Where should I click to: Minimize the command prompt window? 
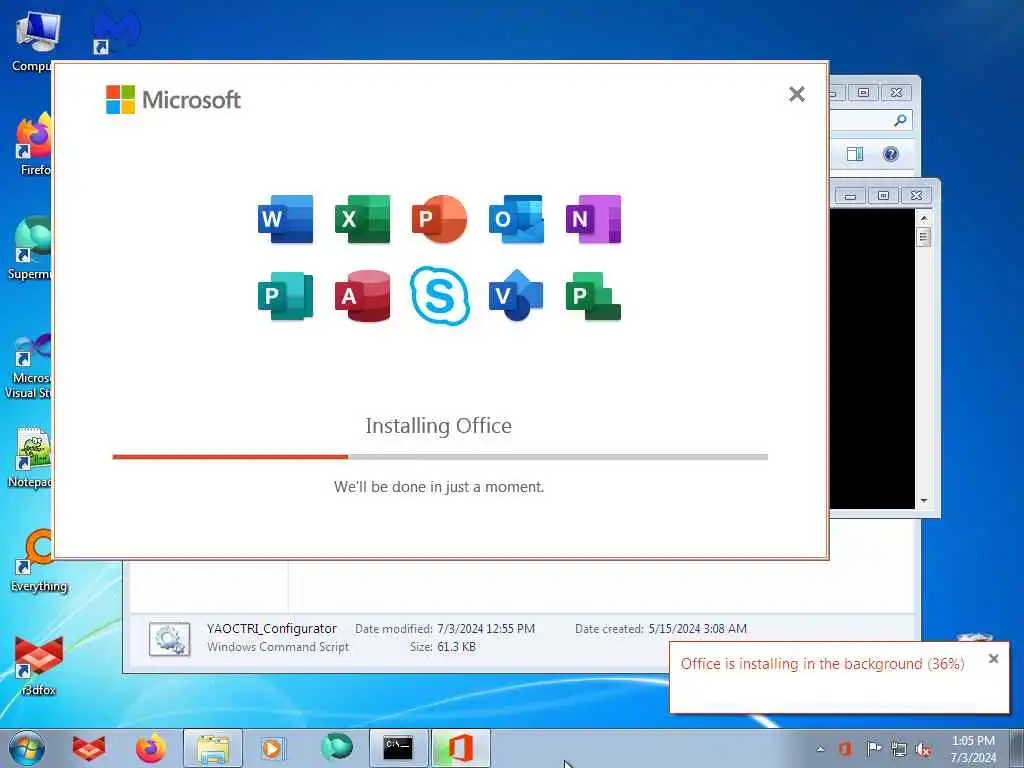point(850,195)
